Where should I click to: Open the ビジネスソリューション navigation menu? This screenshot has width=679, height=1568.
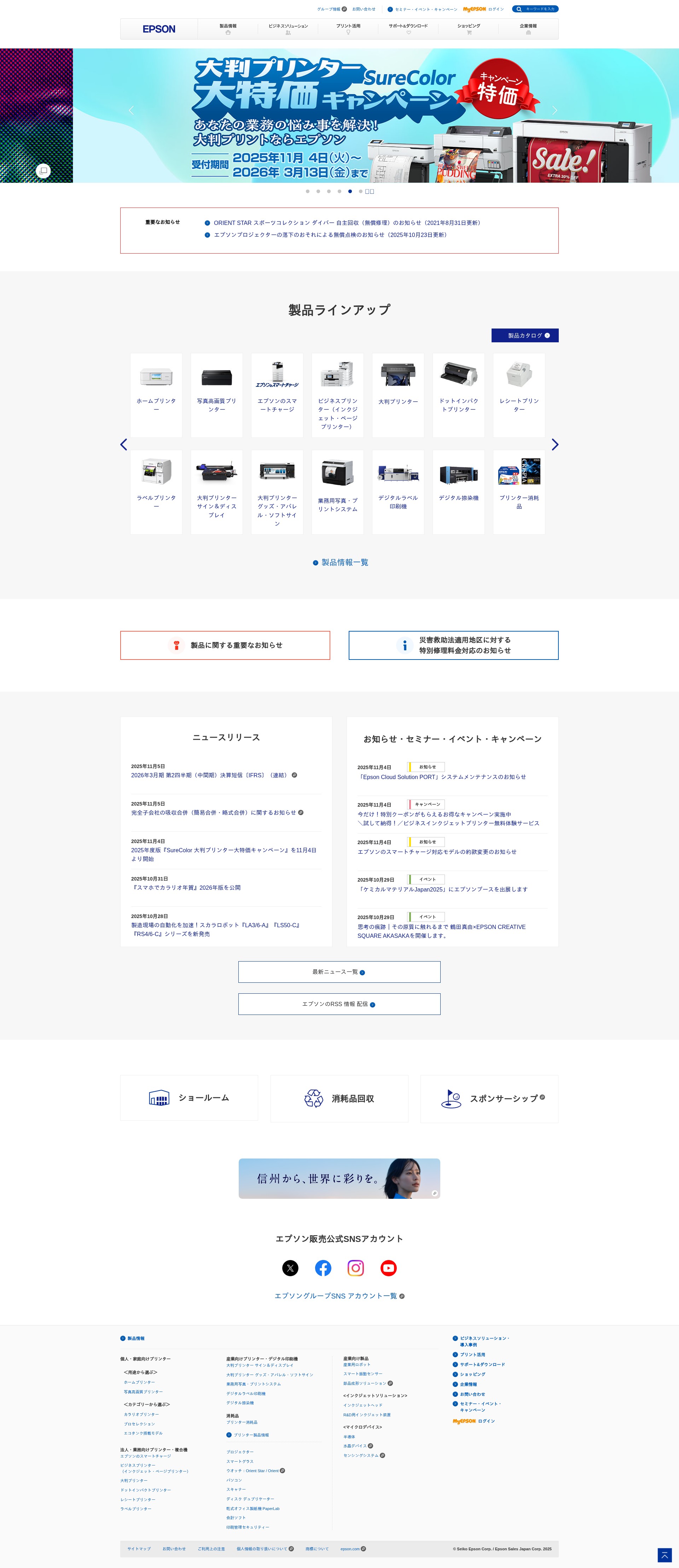(288, 29)
